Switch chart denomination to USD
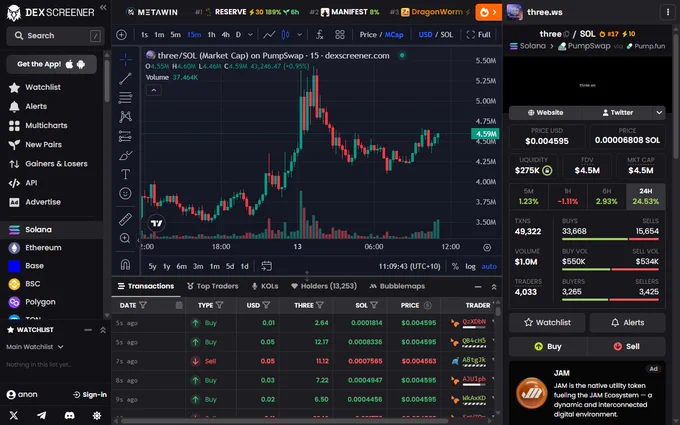680x425 pixels. coord(425,35)
